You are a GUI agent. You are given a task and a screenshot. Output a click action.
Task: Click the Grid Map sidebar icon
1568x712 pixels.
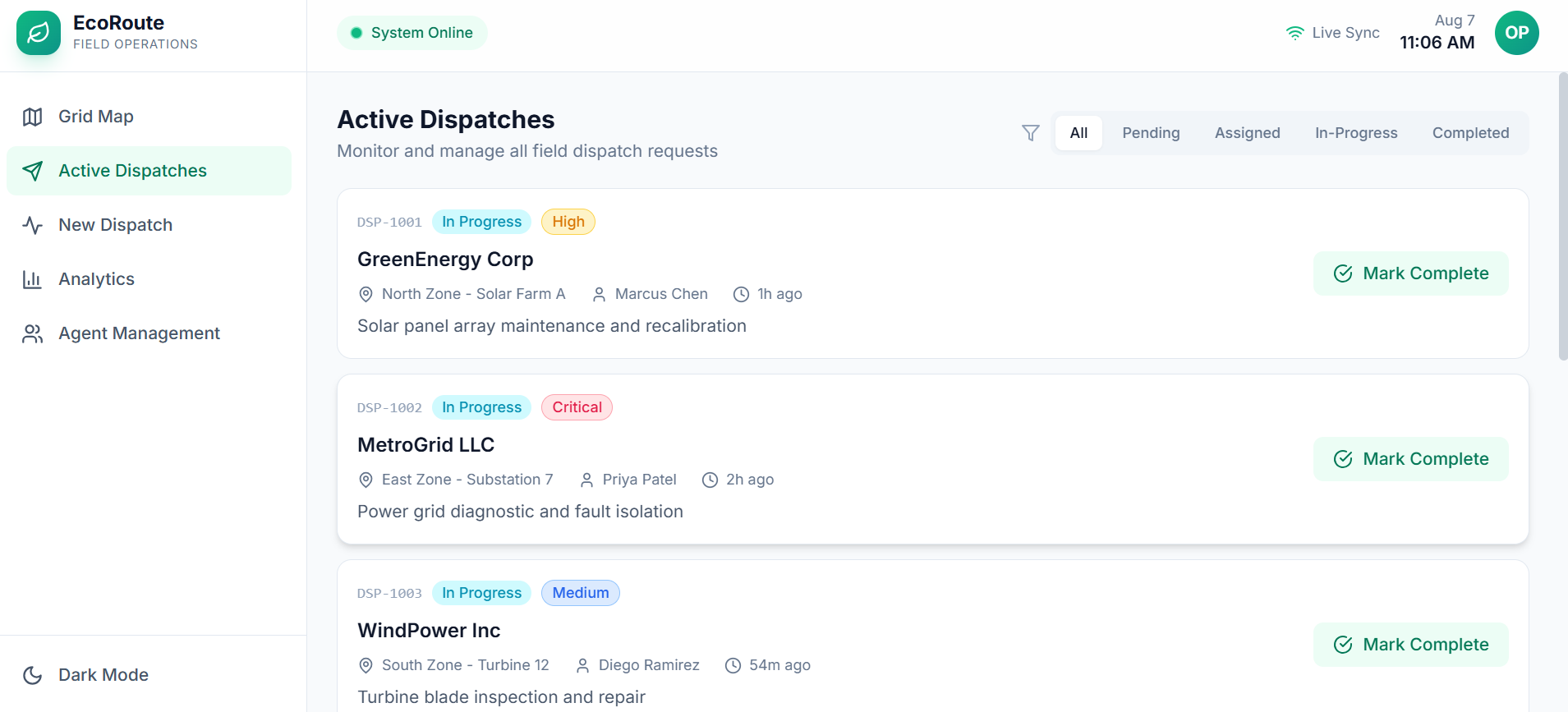(33, 117)
